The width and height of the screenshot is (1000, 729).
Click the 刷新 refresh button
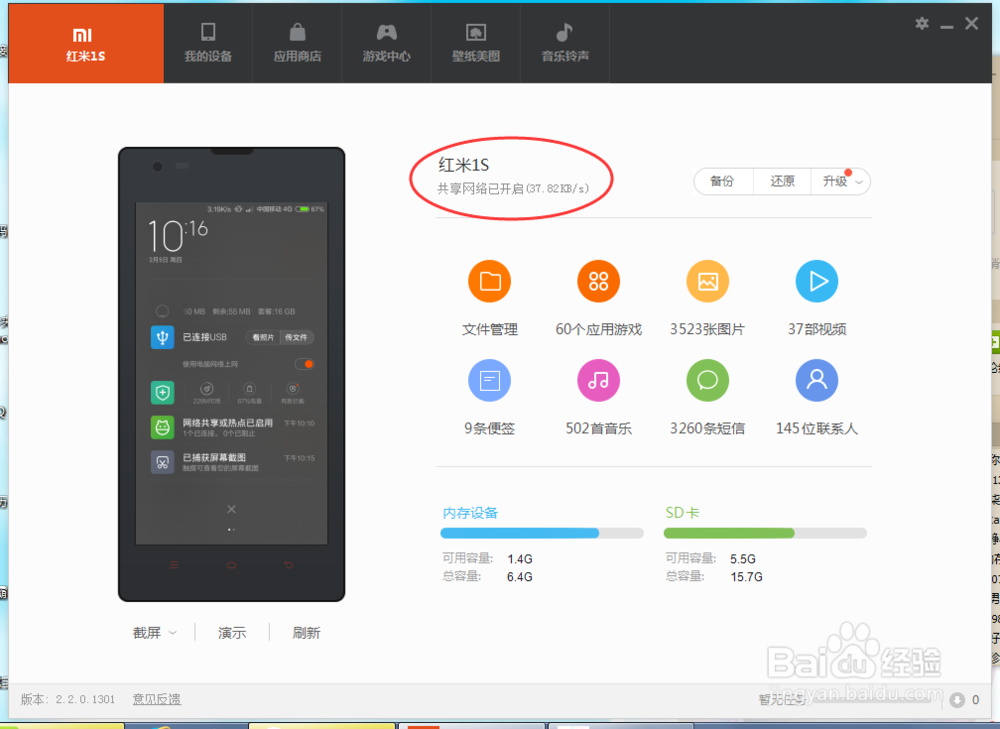point(306,633)
